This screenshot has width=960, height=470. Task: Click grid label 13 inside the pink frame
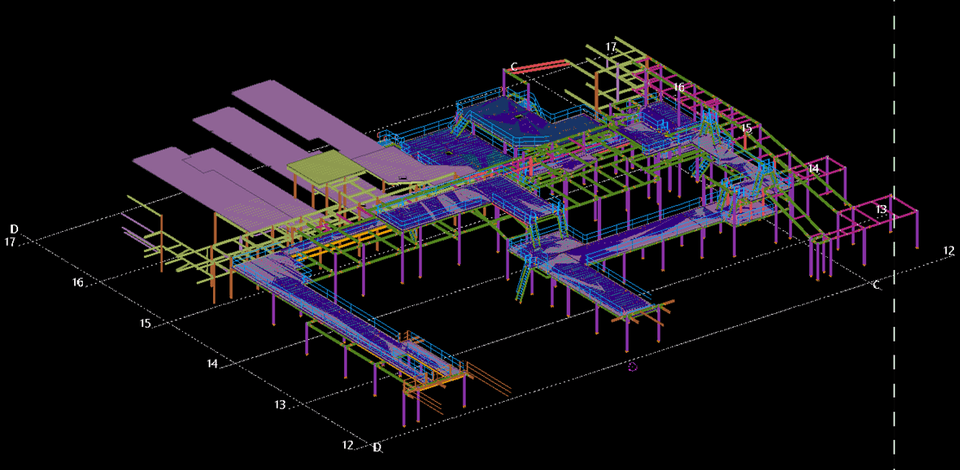coord(881,209)
